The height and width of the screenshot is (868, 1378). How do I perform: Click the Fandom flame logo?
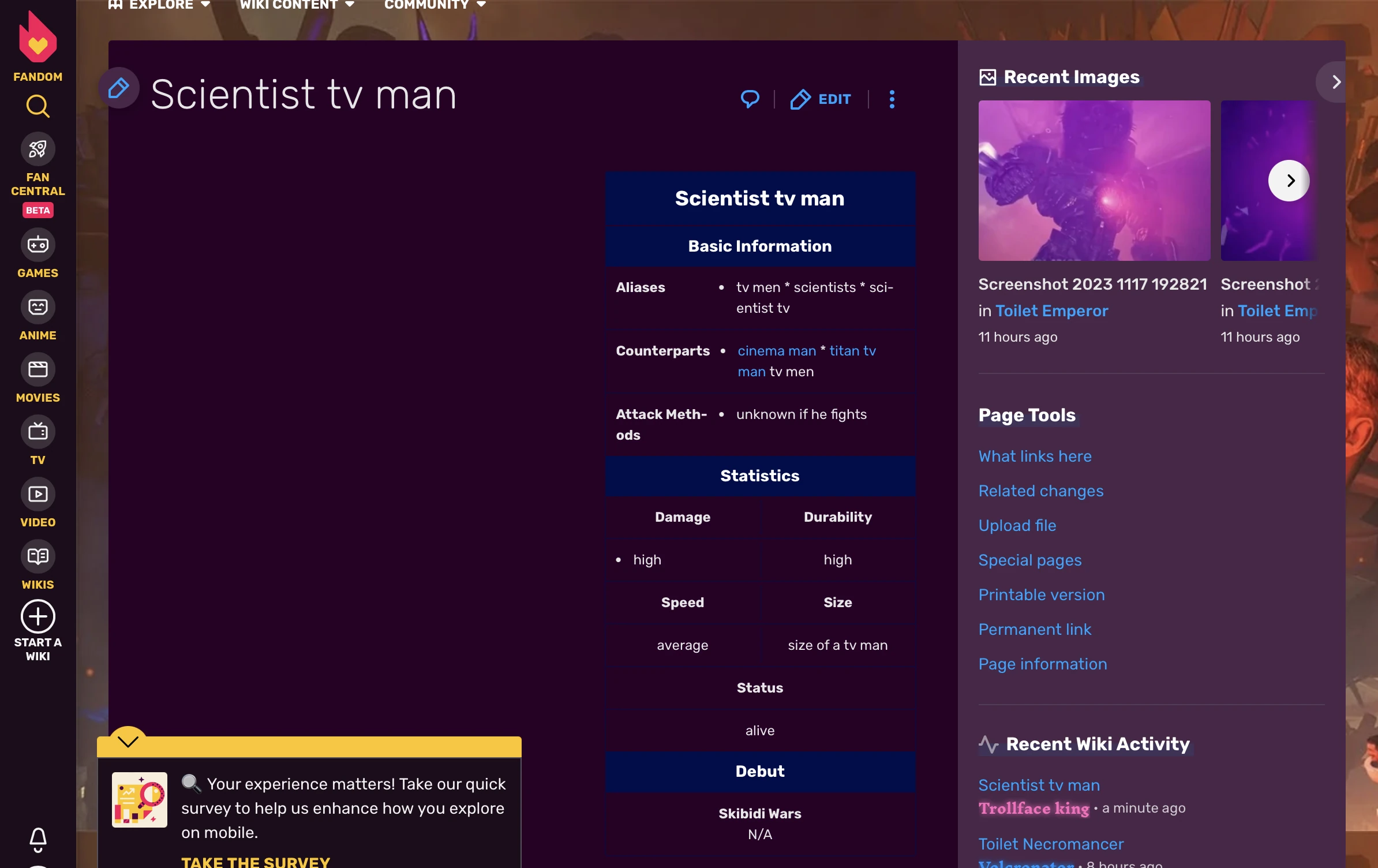pos(38,39)
